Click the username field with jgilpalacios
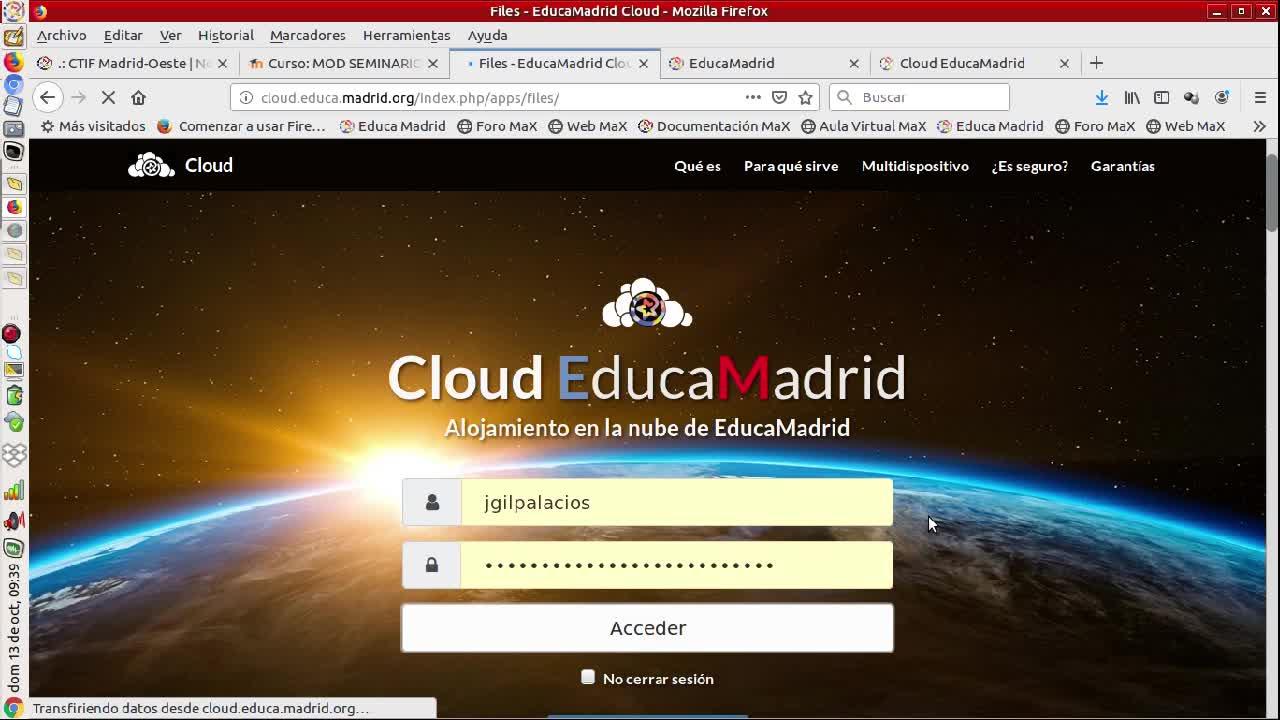 point(676,502)
